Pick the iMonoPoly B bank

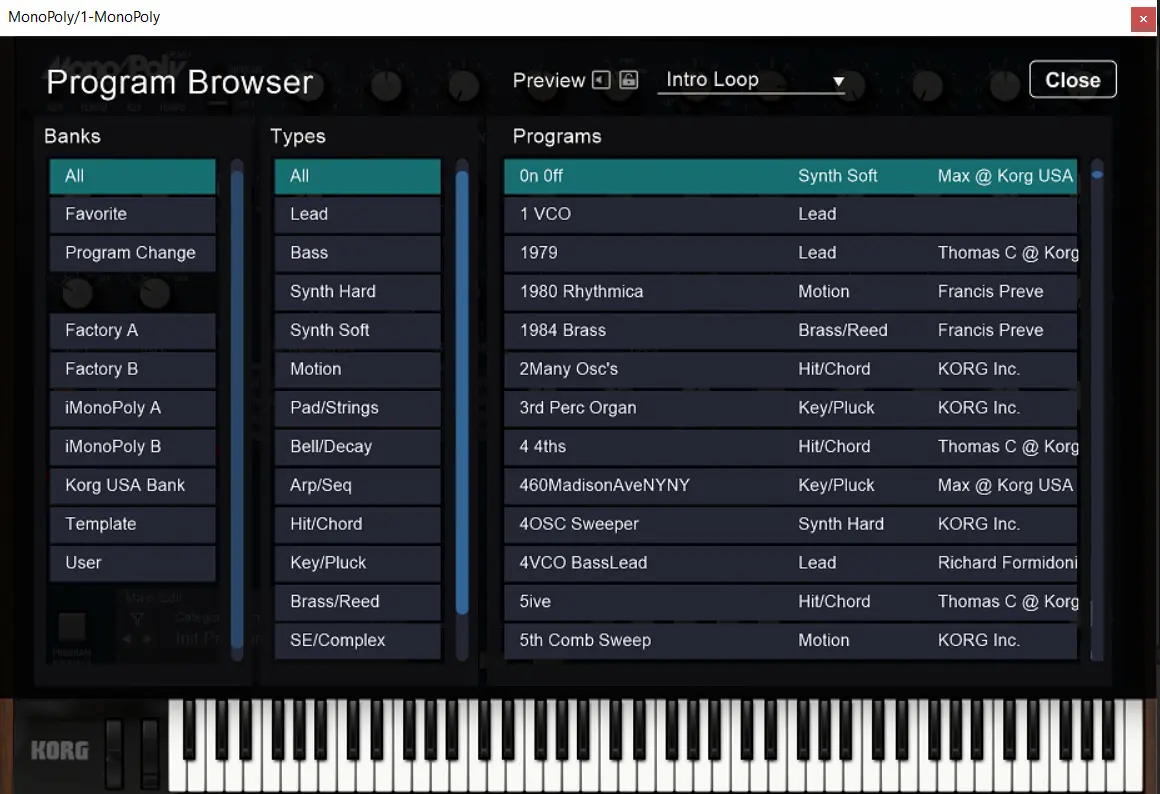pos(132,447)
